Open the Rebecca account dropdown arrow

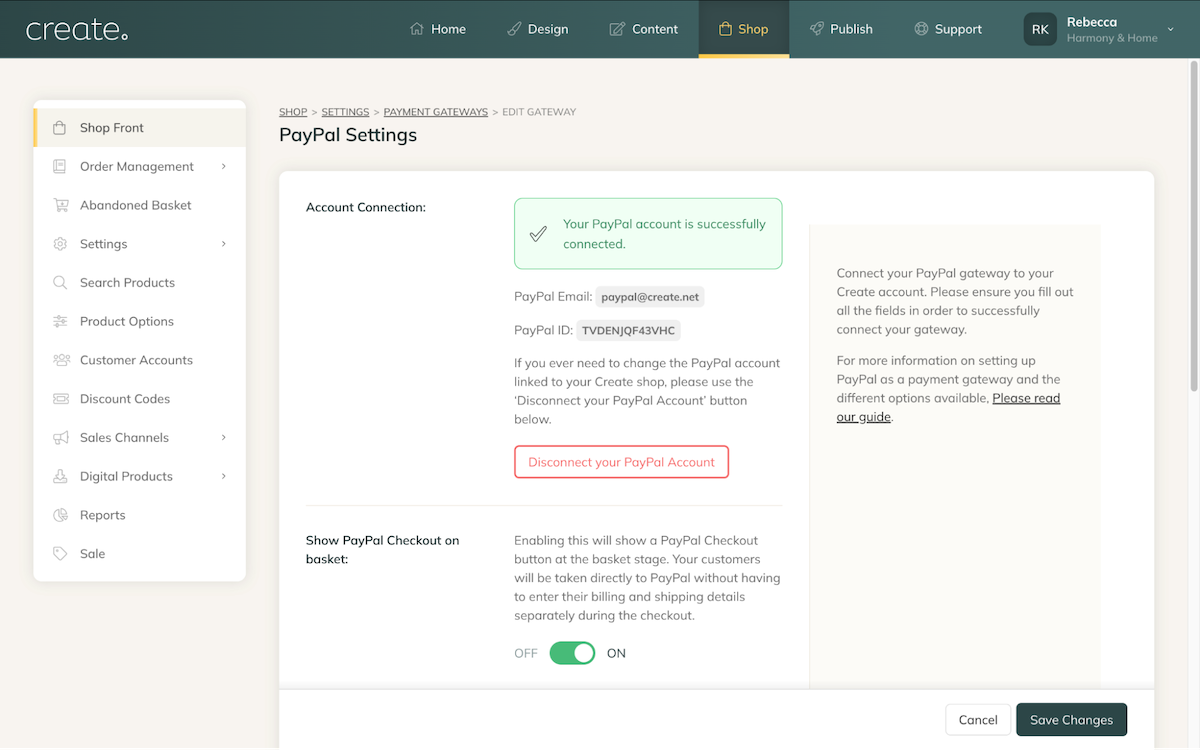[1171, 29]
